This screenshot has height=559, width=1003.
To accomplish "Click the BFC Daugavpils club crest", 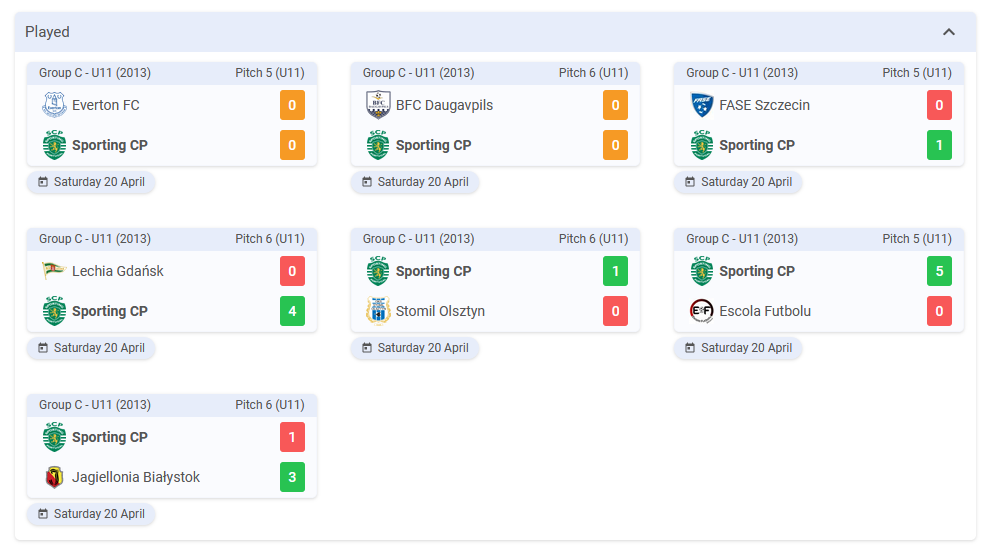I will point(378,105).
